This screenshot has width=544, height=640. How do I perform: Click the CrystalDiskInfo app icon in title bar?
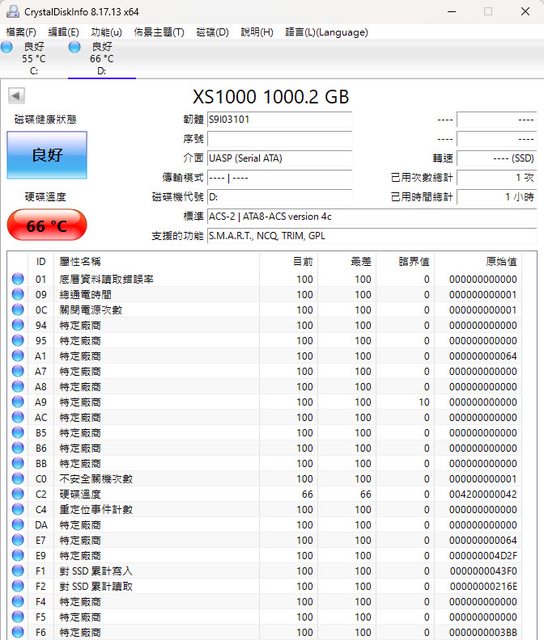pos(13,11)
